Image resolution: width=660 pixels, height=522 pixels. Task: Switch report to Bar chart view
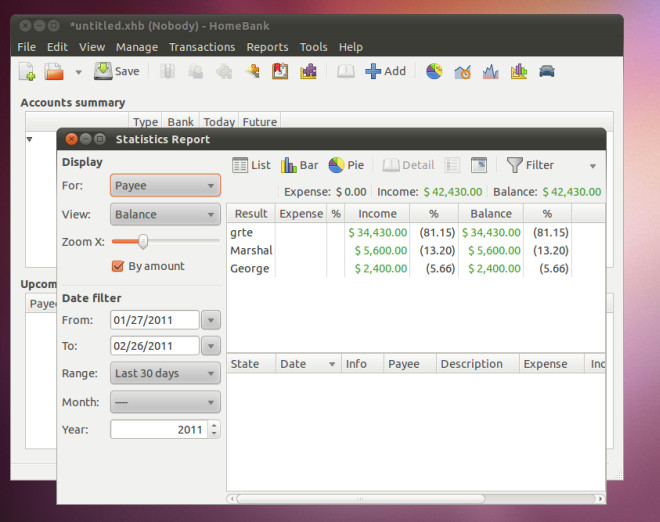point(299,165)
